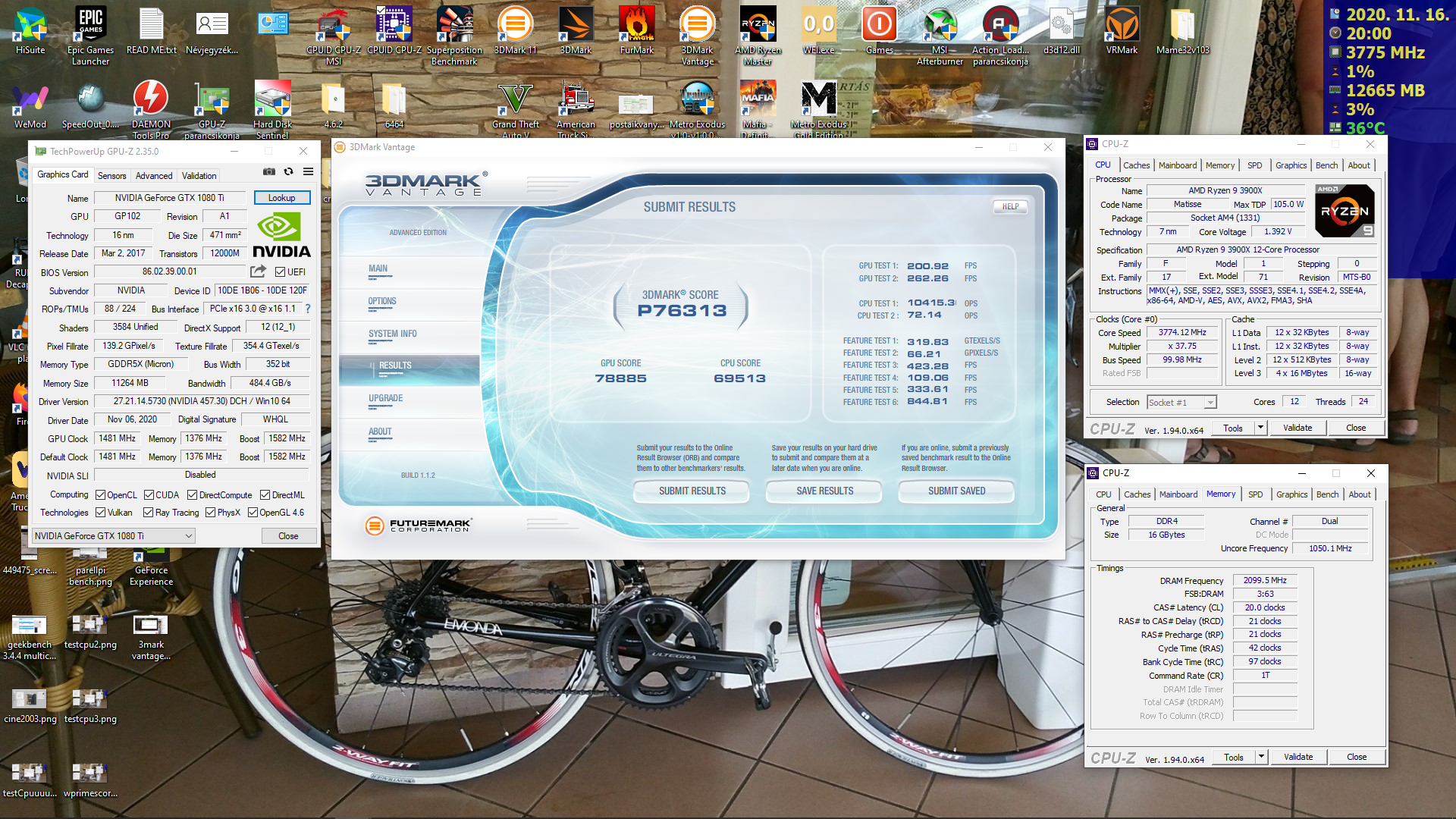
Task: Open the Bench tab in upper CPU-Z
Action: tap(1326, 165)
